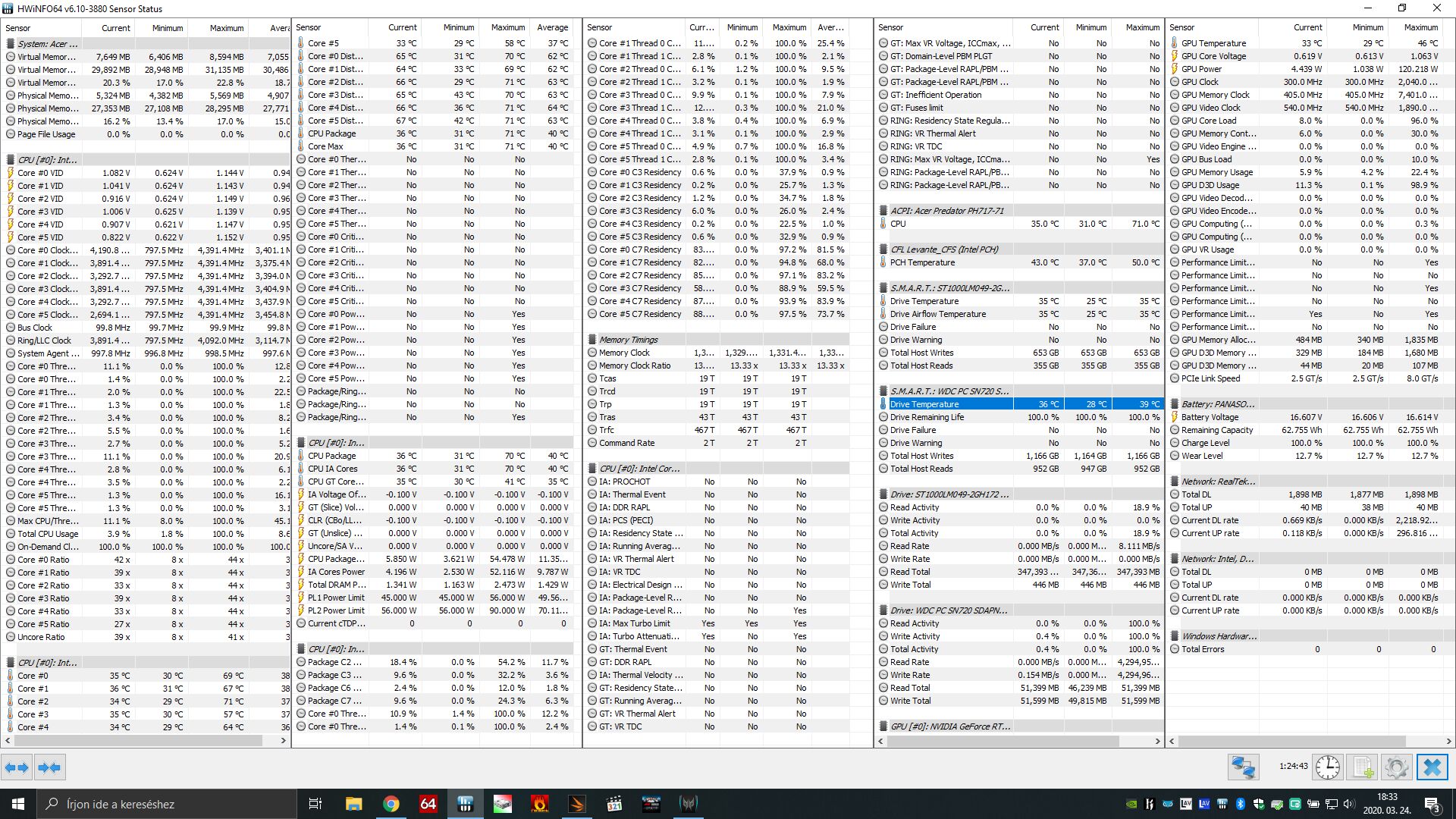Open sensor settings gear icon
The image size is (1456, 819).
[1396, 767]
